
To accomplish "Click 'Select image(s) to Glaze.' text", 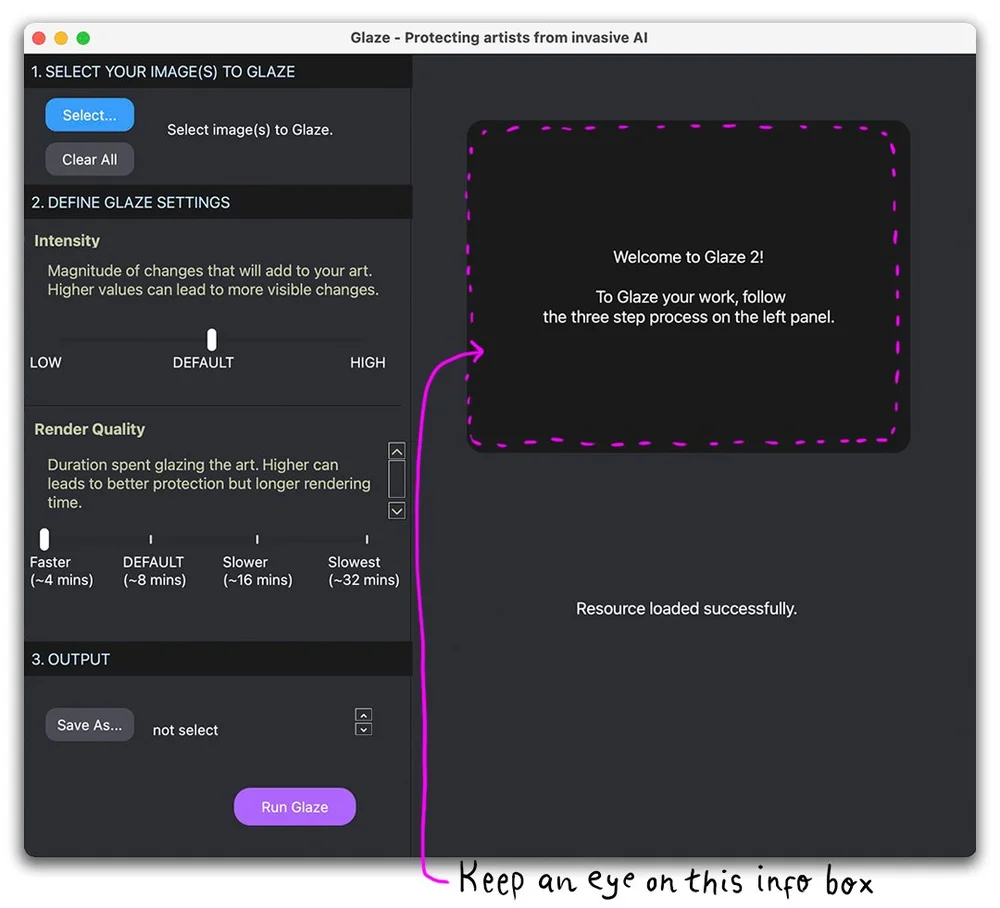I will [x=250, y=129].
